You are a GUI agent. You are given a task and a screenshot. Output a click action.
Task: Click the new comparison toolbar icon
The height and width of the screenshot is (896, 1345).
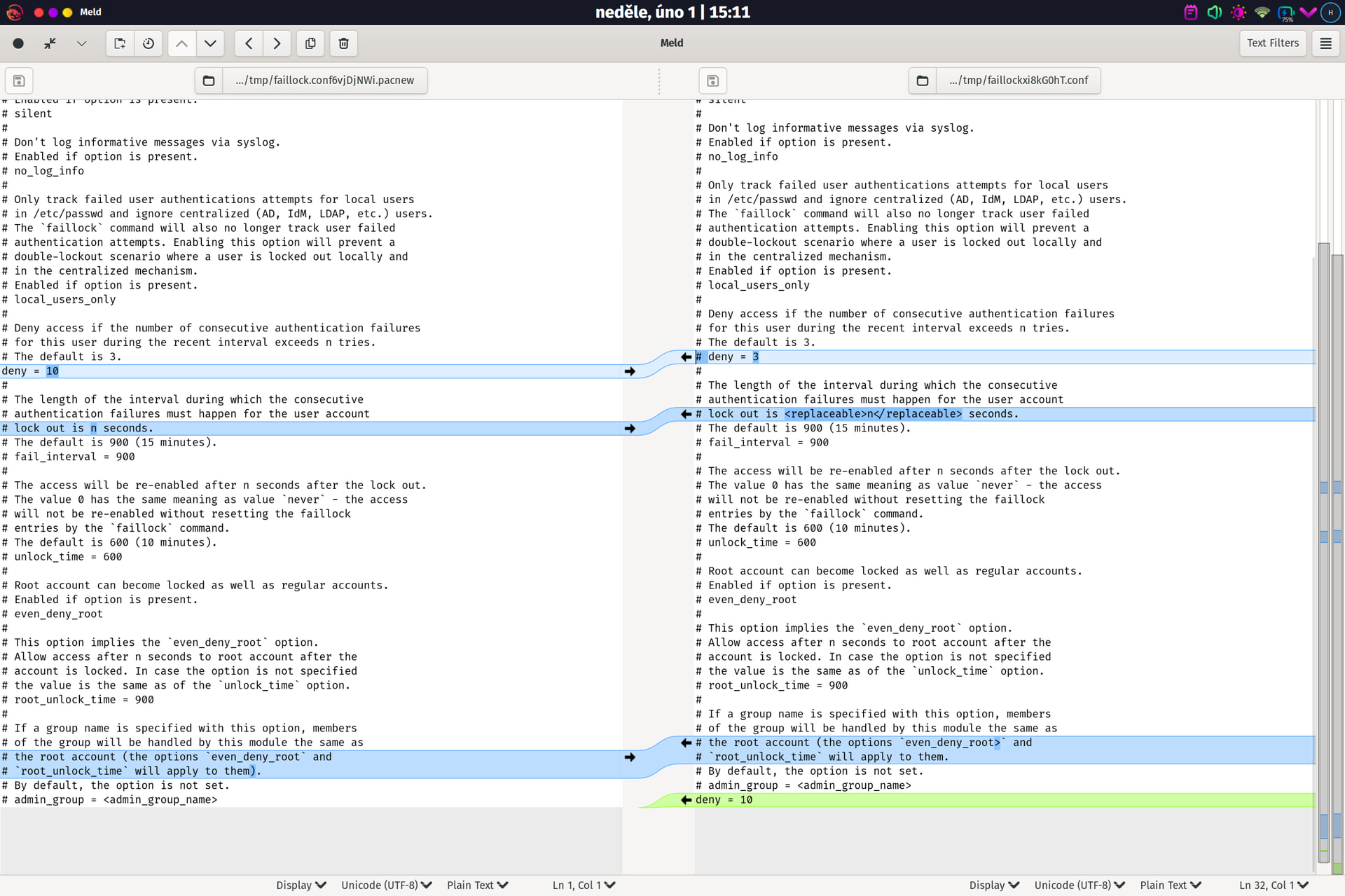pyautogui.click(x=120, y=43)
